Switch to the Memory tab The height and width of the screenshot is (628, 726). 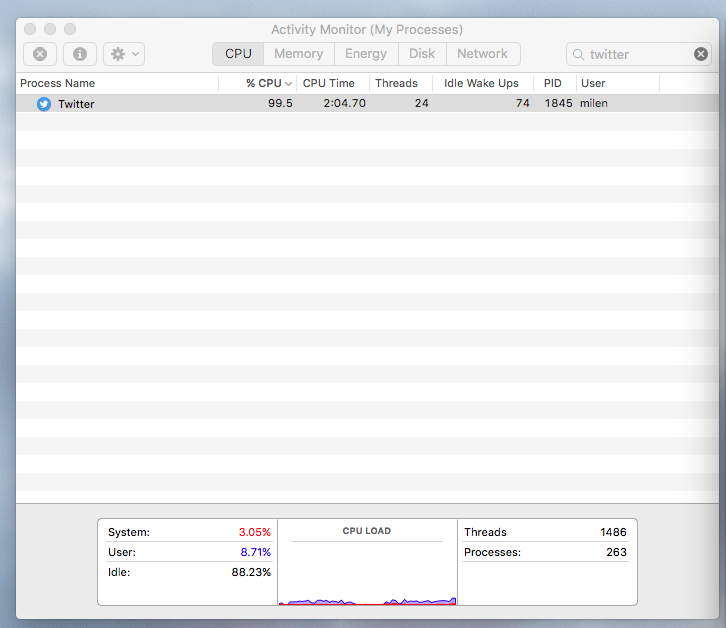299,54
